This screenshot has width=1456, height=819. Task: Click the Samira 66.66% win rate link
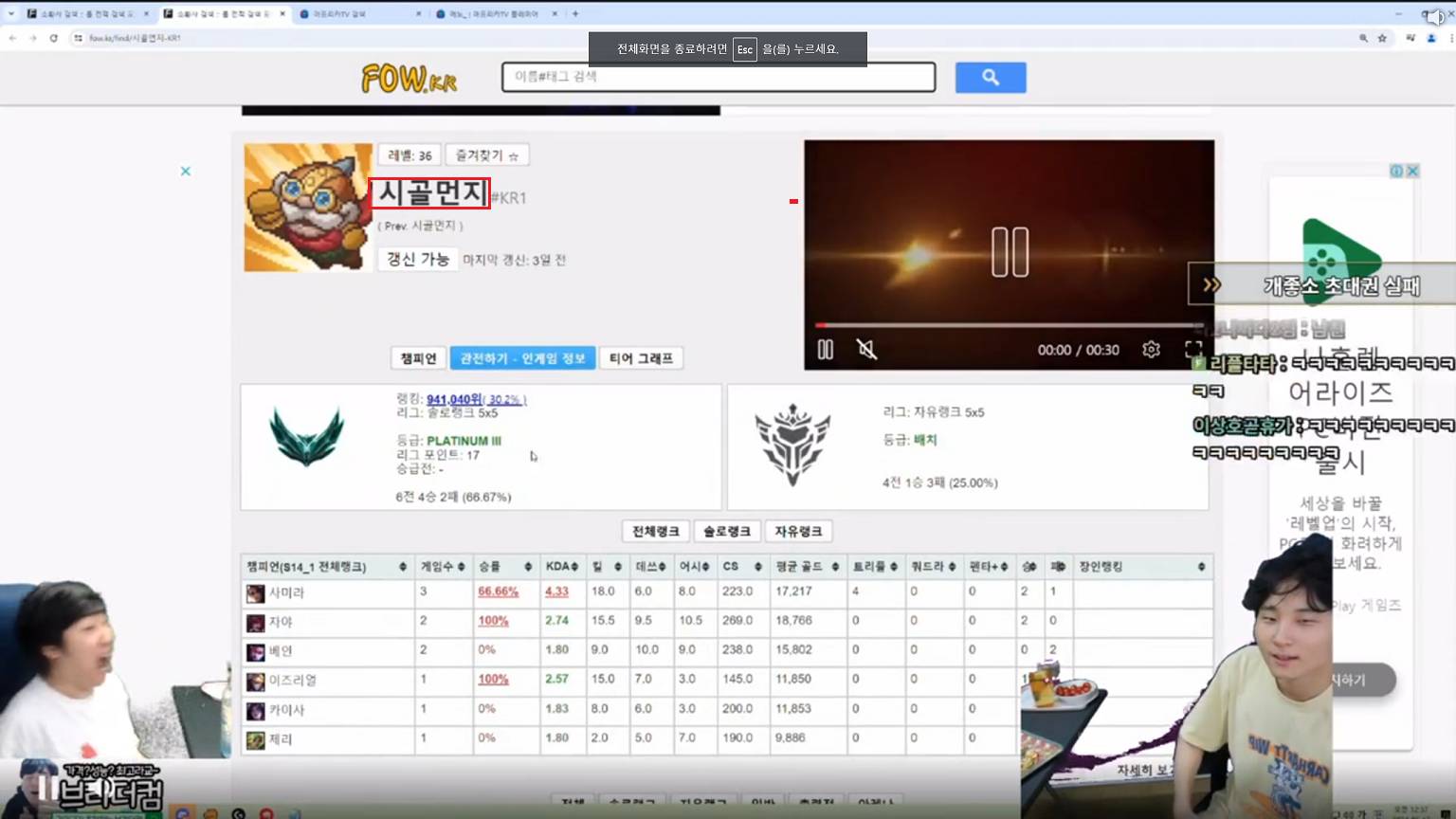[x=498, y=591]
